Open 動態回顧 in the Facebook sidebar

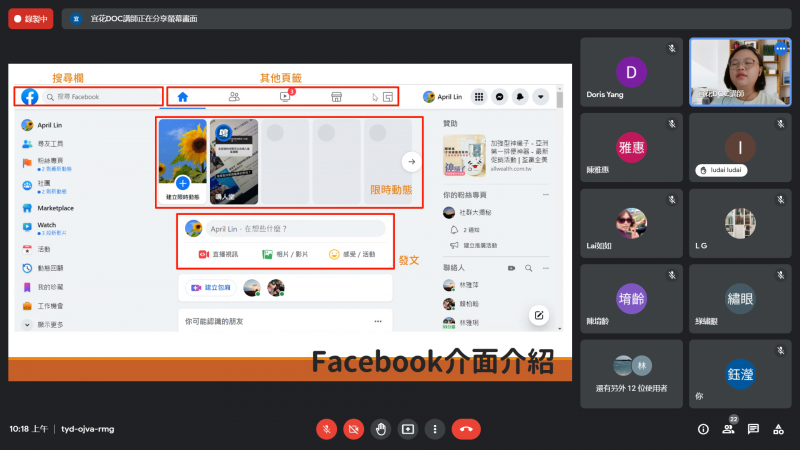click(x=43, y=268)
